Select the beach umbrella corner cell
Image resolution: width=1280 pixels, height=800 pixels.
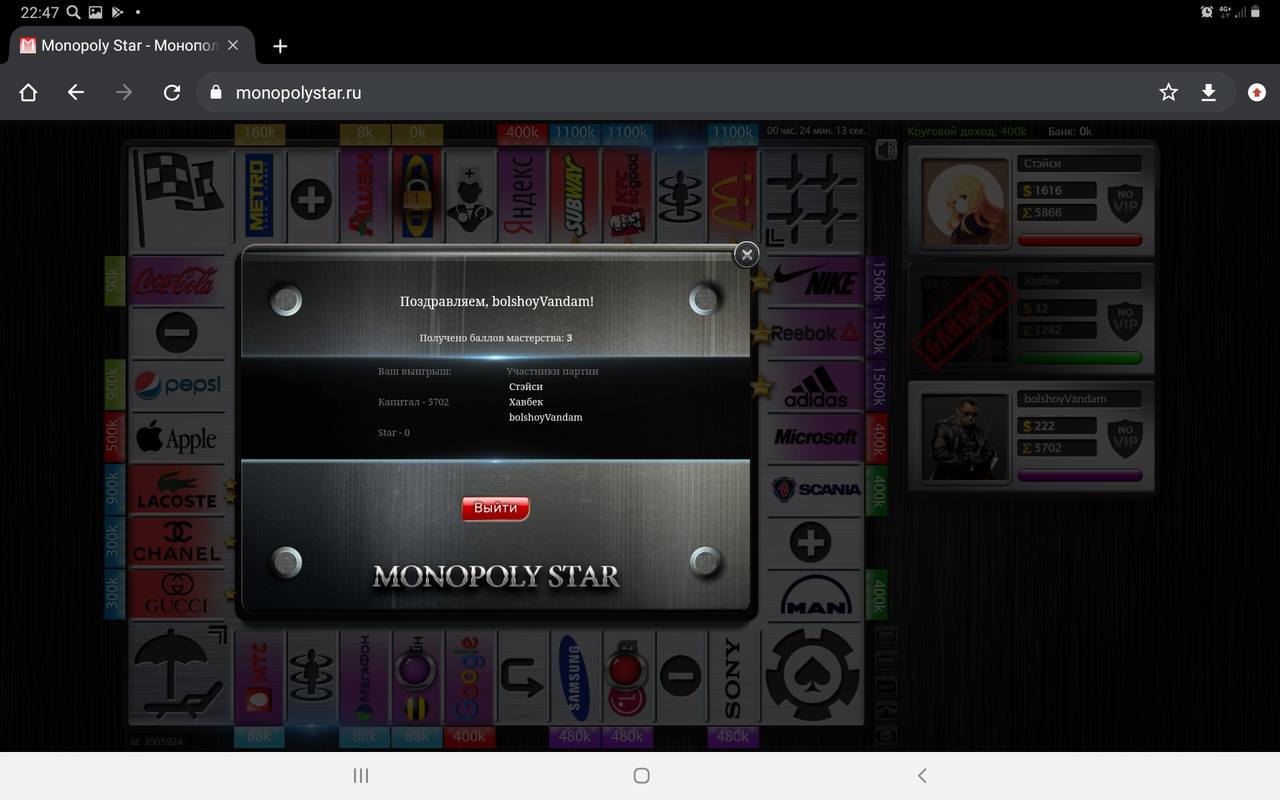point(180,676)
